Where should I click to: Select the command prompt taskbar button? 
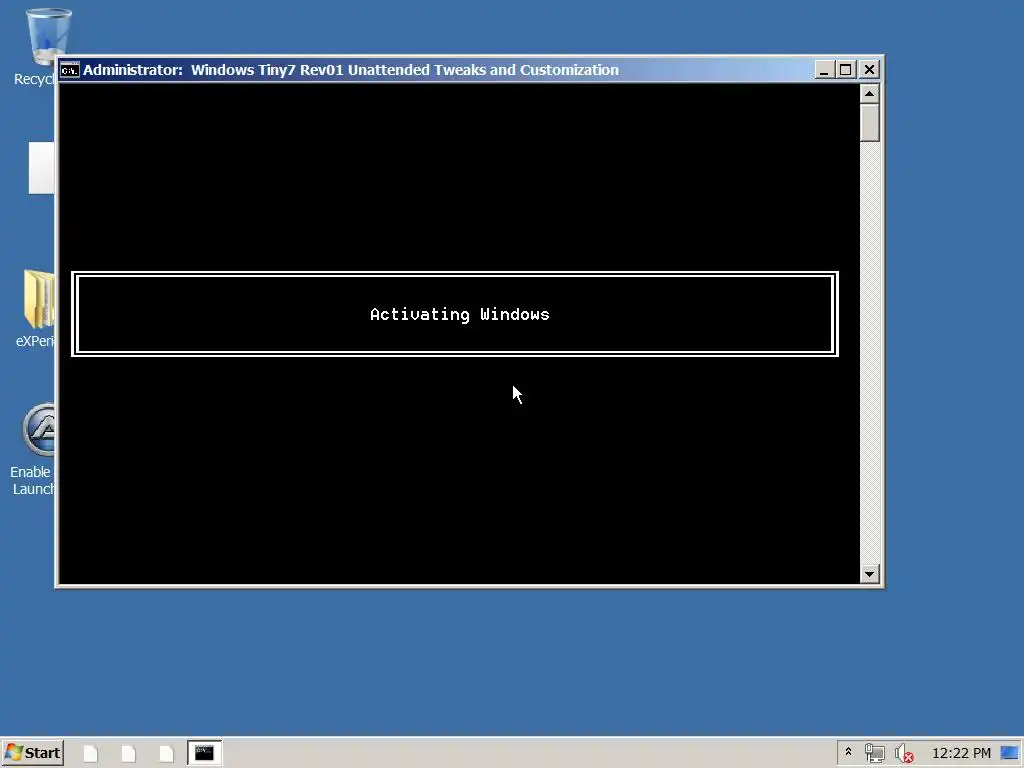(204, 753)
